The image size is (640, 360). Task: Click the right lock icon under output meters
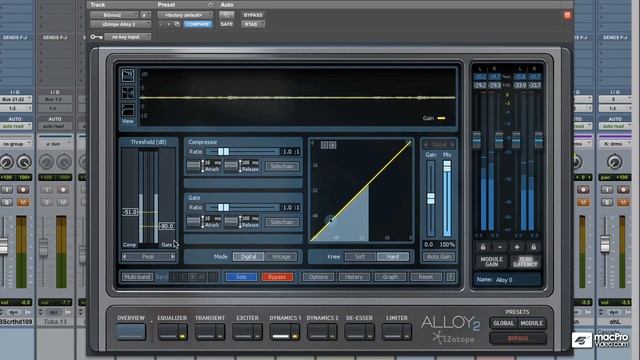(x=533, y=247)
